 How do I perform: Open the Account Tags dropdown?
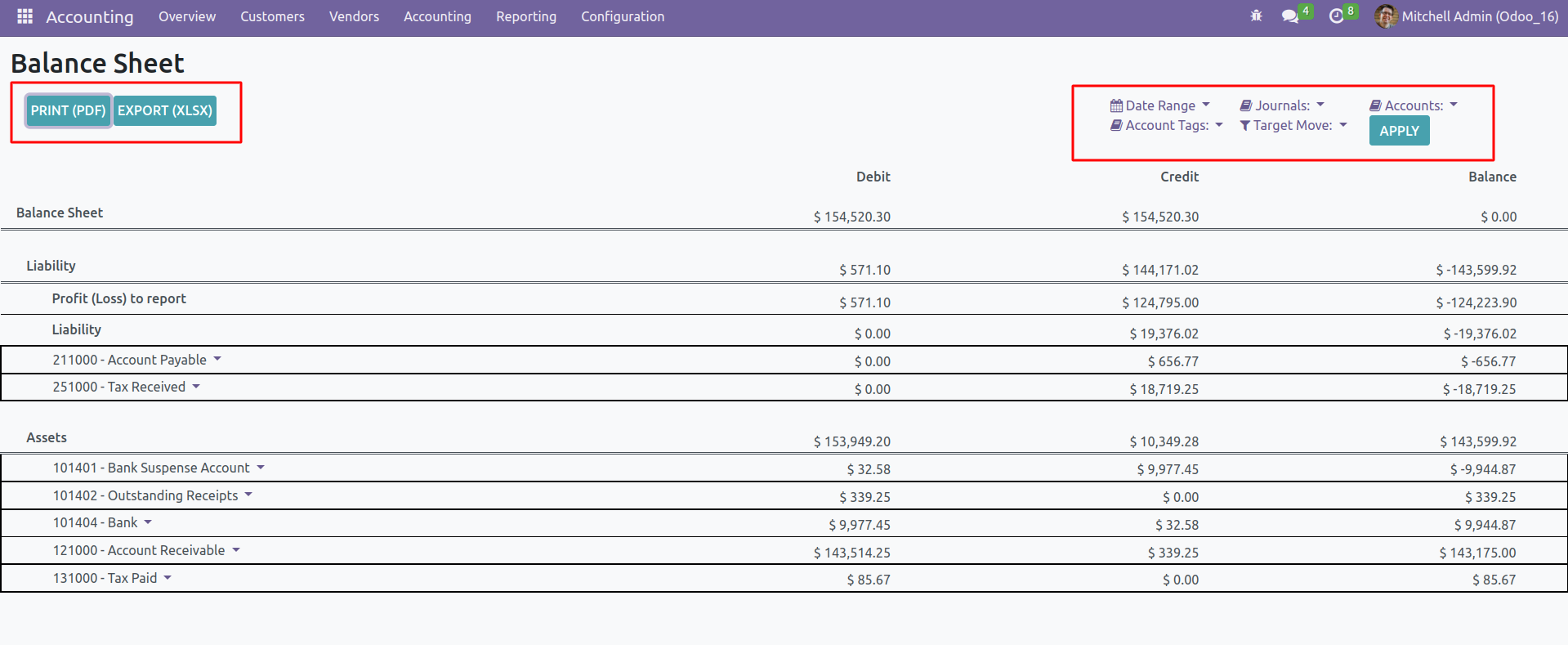click(x=1219, y=125)
